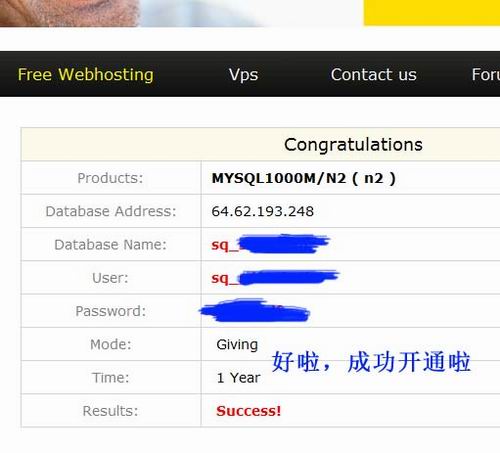This screenshot has height=453, width=500.
Task: Click the Congratulations table header
Action: pos(353,145)
